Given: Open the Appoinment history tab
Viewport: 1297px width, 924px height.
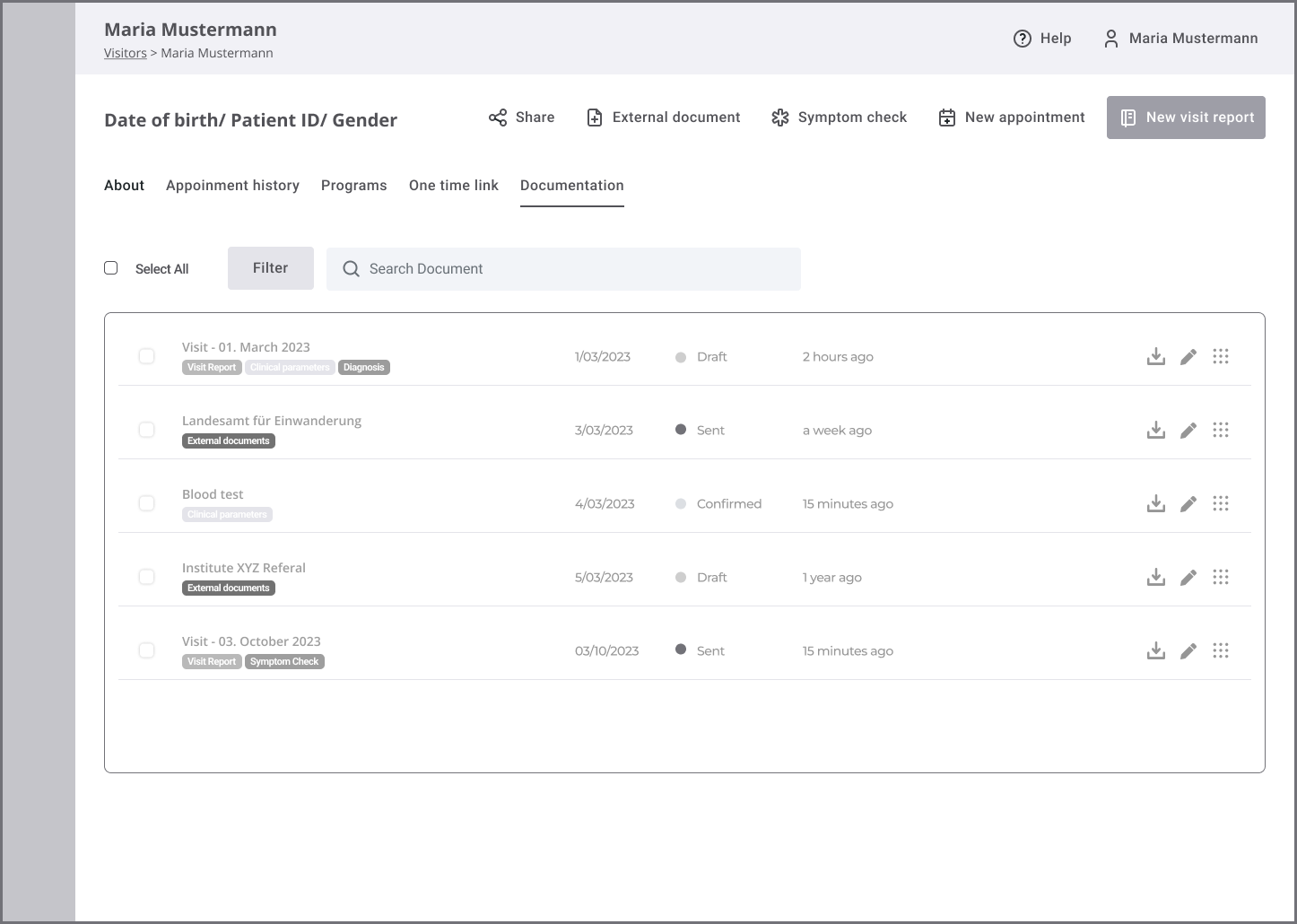Looking at the screenshot, I should 232,186.
